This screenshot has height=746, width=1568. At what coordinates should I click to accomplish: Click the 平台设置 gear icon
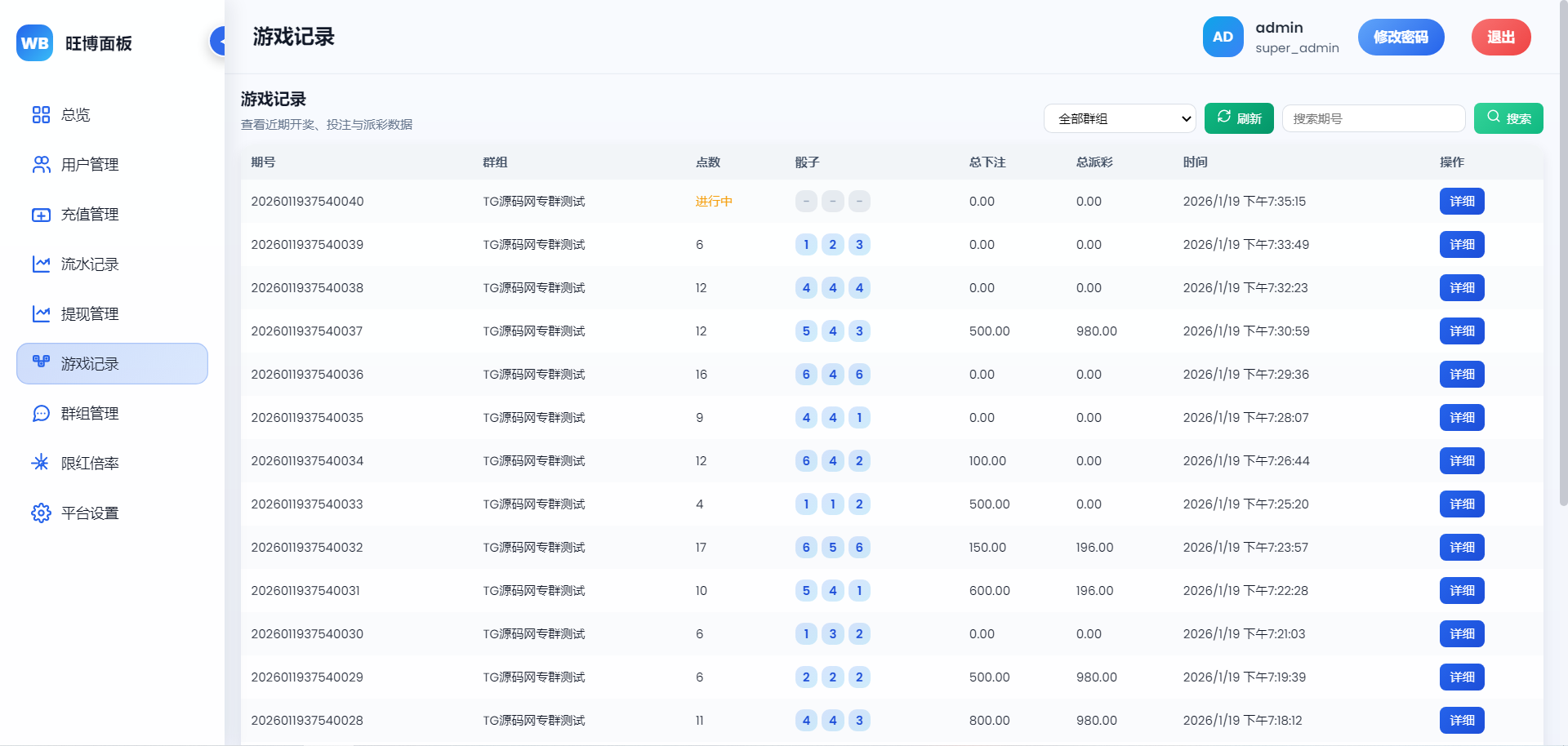[x=41, y=513]
